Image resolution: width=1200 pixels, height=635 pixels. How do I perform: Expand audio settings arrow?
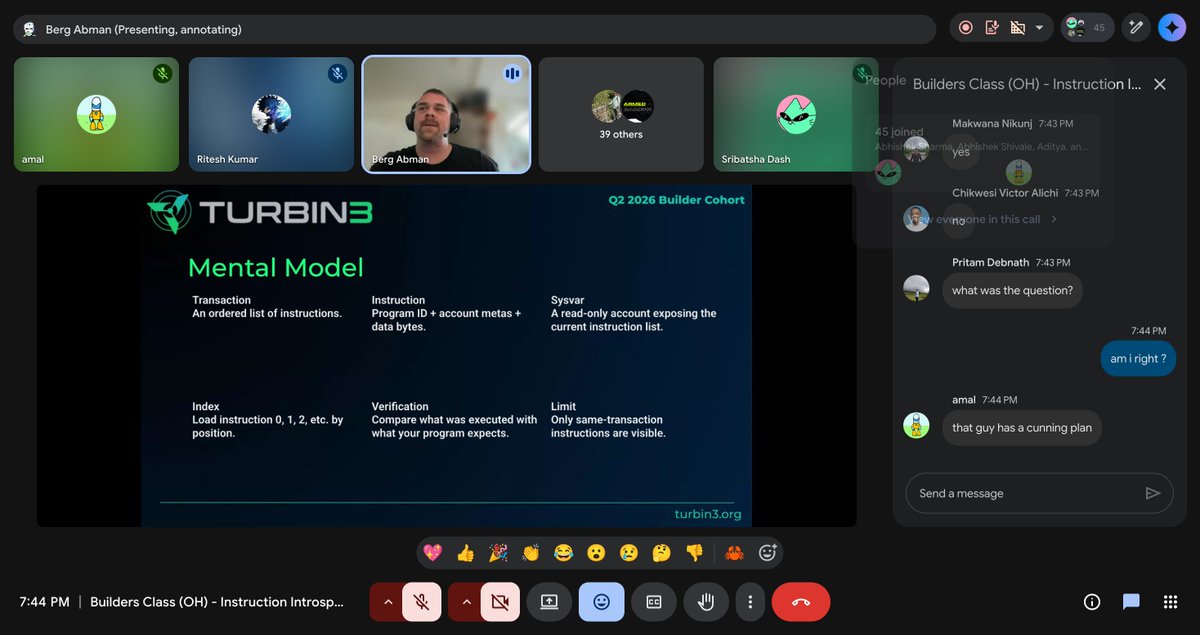386,602
